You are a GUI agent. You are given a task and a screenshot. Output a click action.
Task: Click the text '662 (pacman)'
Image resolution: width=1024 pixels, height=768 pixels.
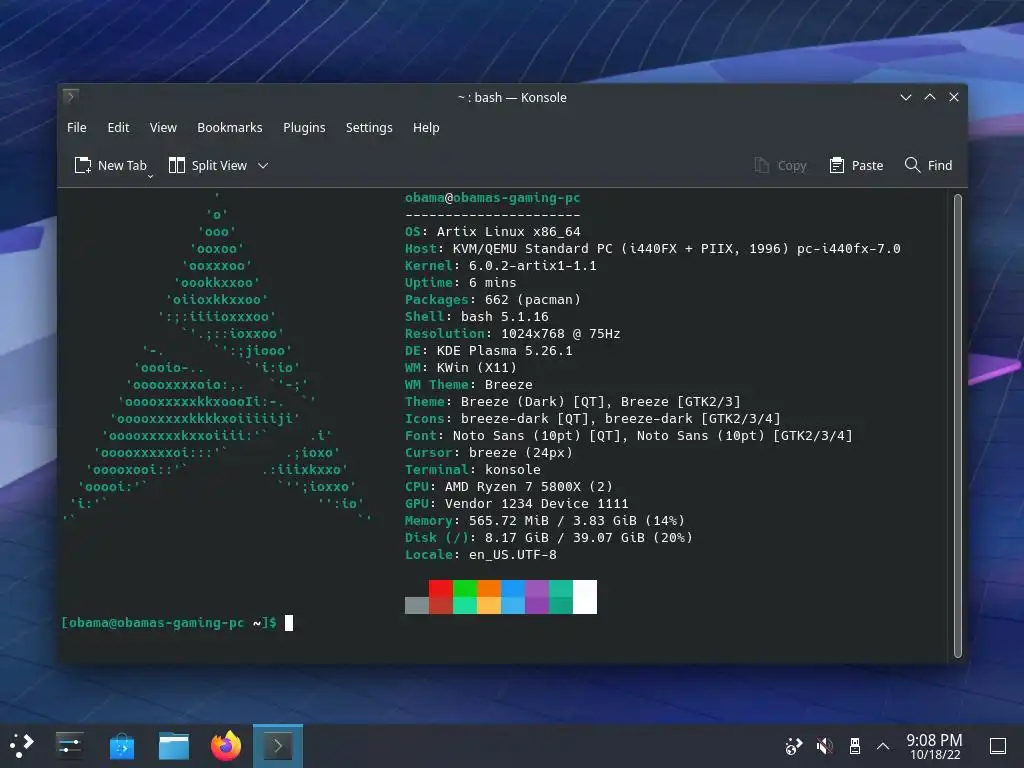click(x=533, y=300)
